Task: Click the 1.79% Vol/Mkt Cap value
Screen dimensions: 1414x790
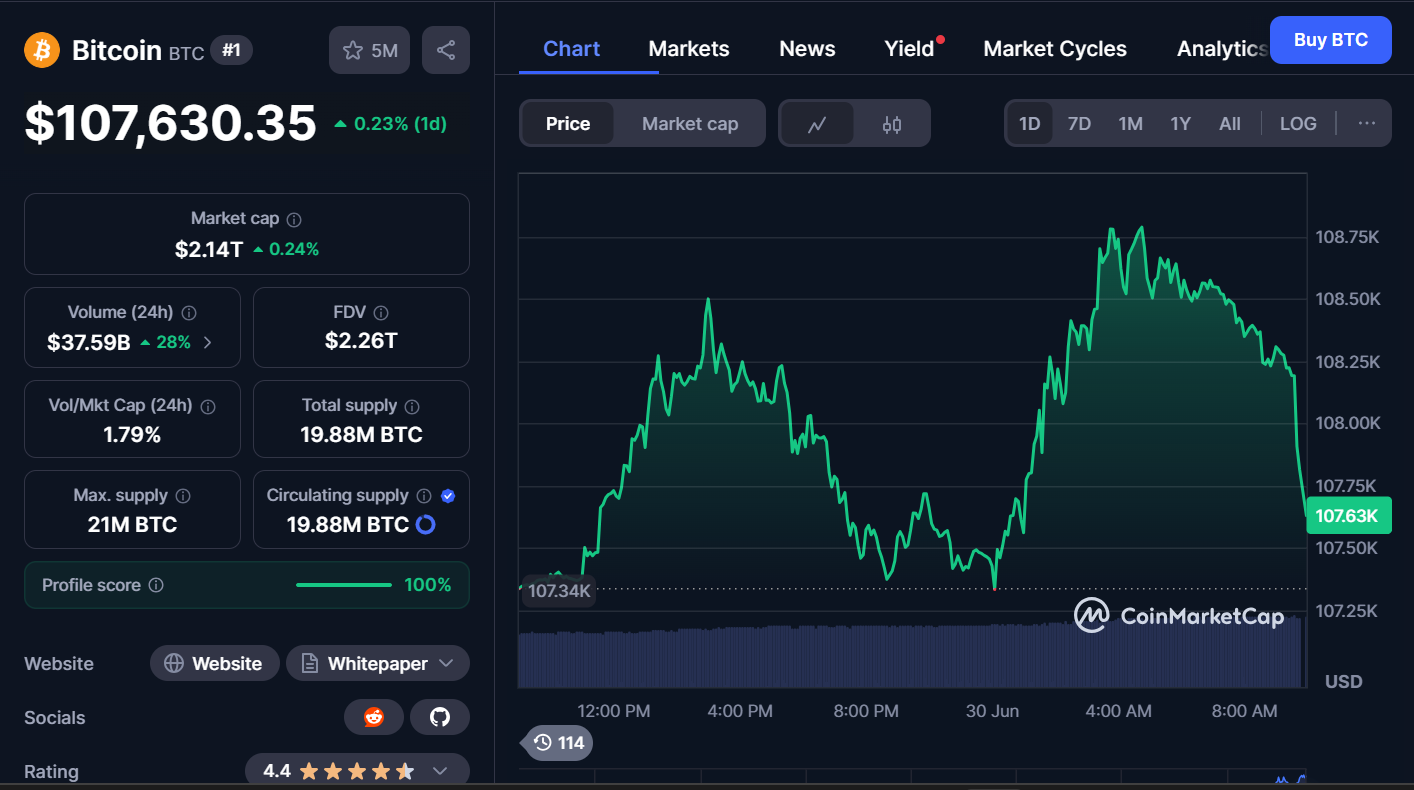Action: [x=132, y=435]
